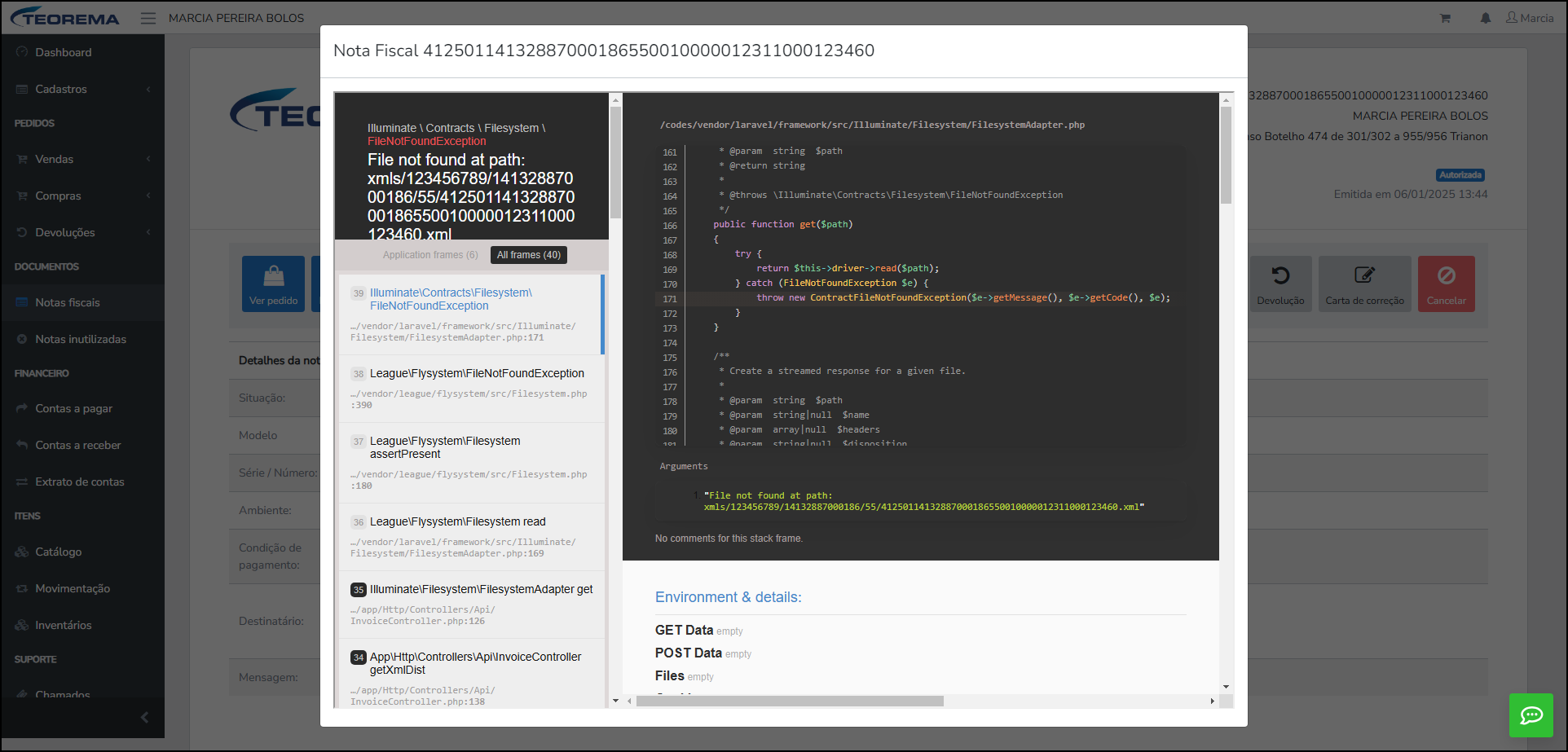Click the Compras cart icon in sidebar

point(22,196)
